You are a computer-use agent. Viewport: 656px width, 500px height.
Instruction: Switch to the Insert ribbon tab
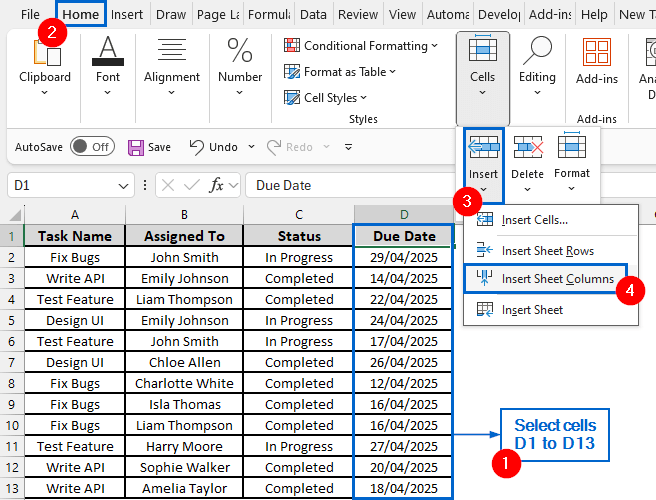127,15
